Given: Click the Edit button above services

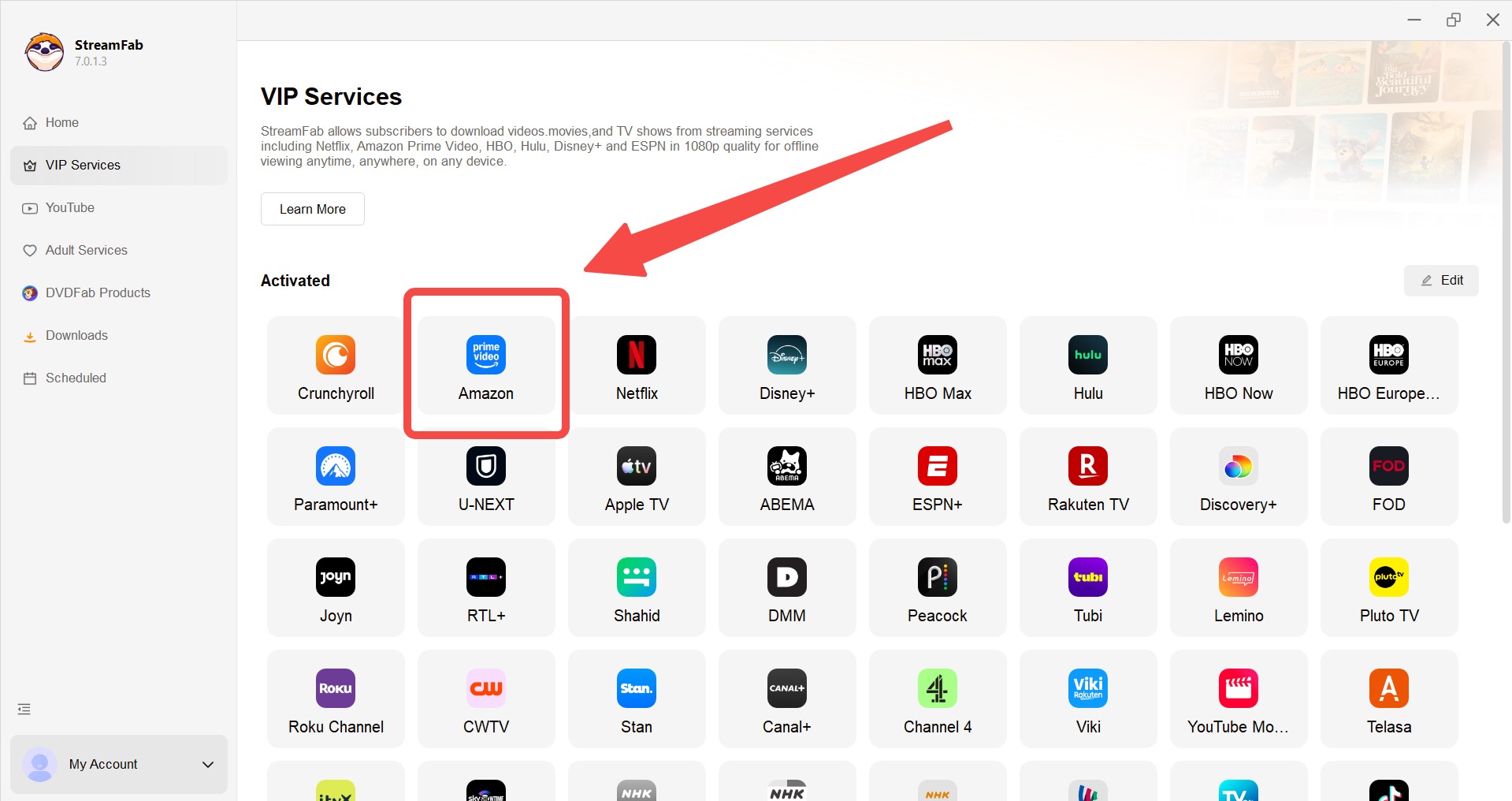Looking at the screenshot, I should click(1440, 280).
